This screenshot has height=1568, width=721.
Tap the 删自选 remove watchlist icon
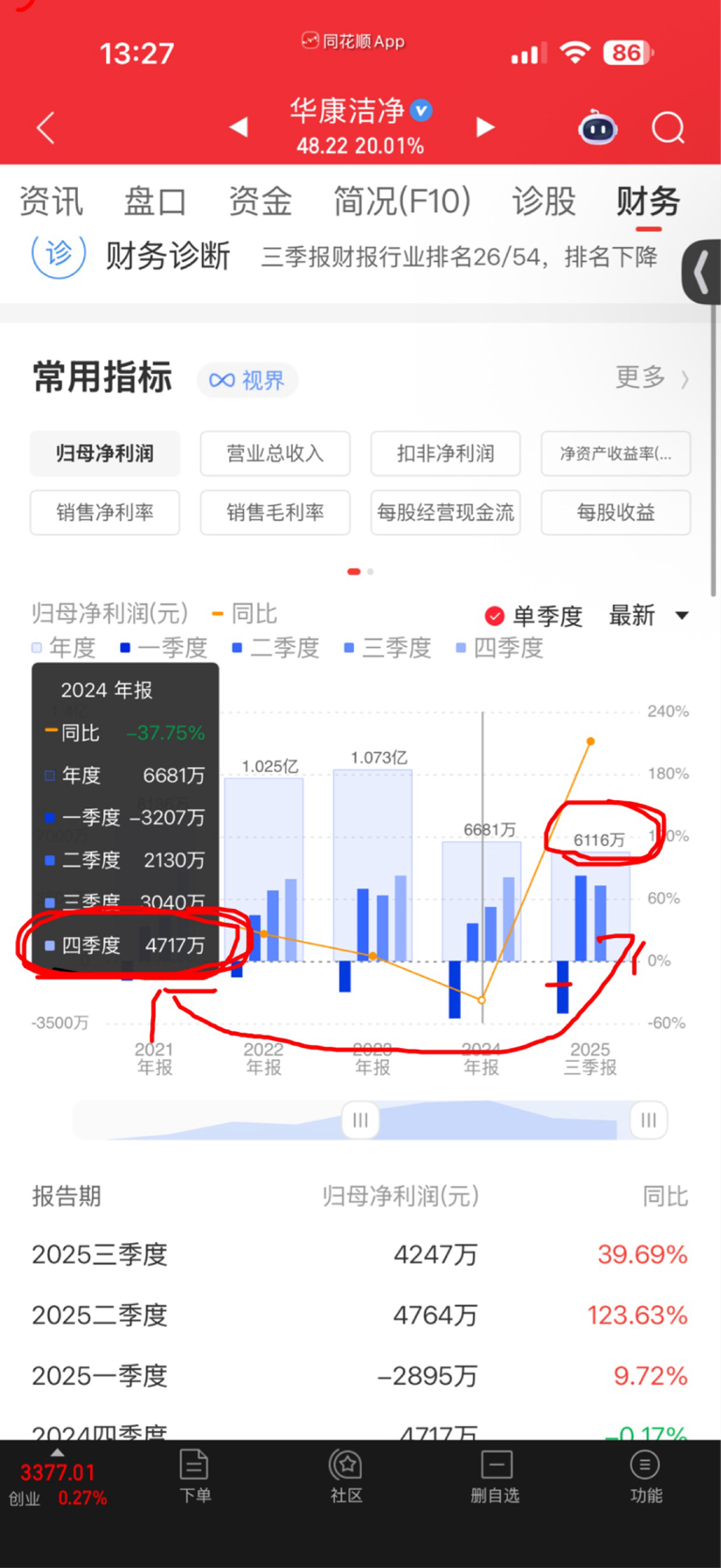(x=496, y=1475)
